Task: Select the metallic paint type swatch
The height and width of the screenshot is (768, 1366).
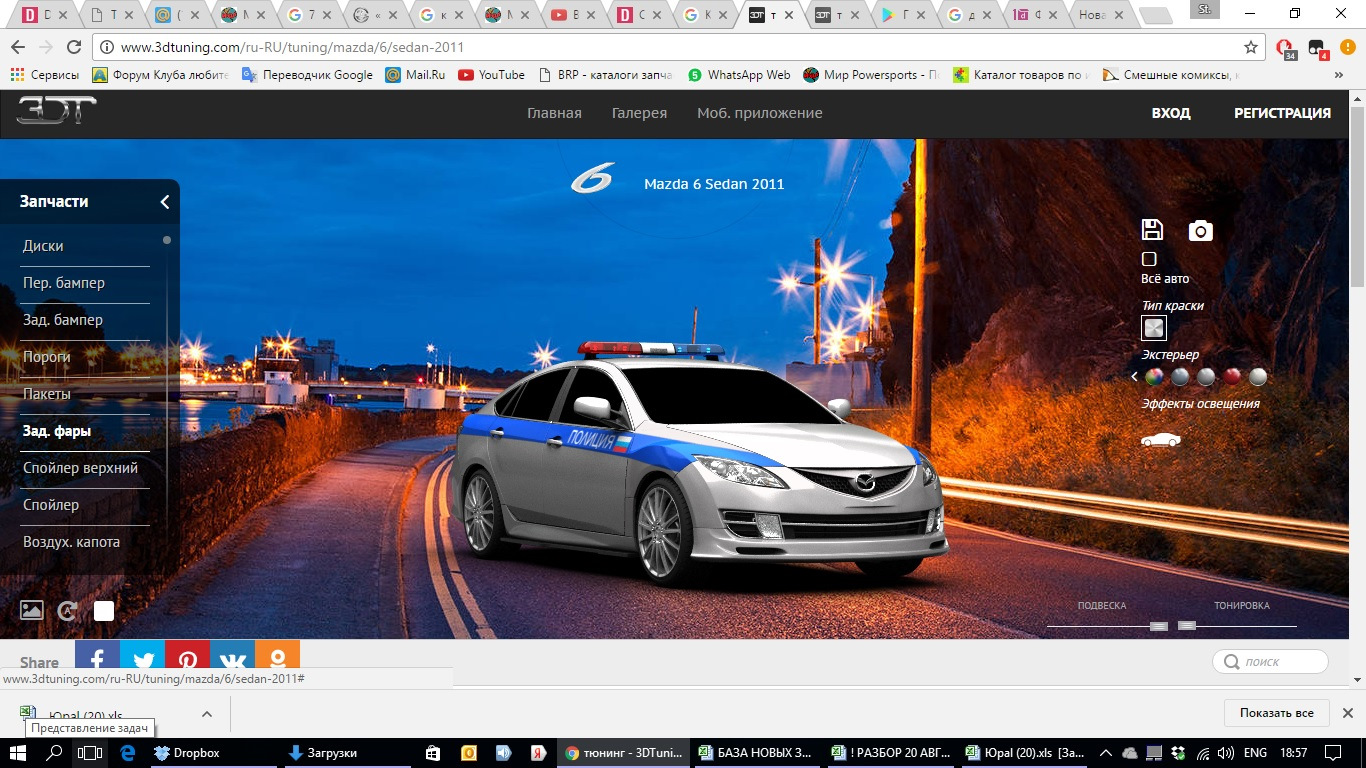Action: point(1154,328)
